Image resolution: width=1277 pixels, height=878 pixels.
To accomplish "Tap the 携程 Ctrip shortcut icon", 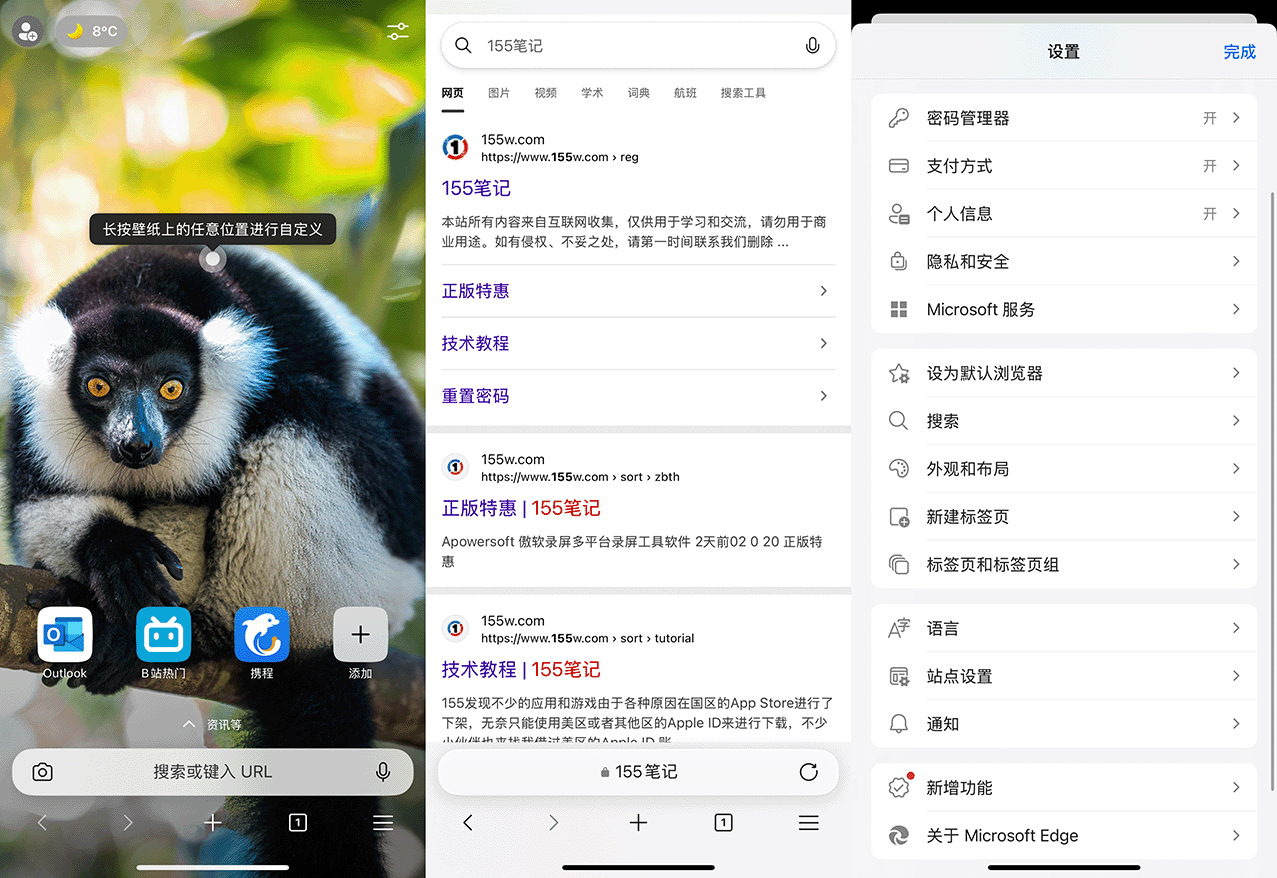I will (262, 635).
